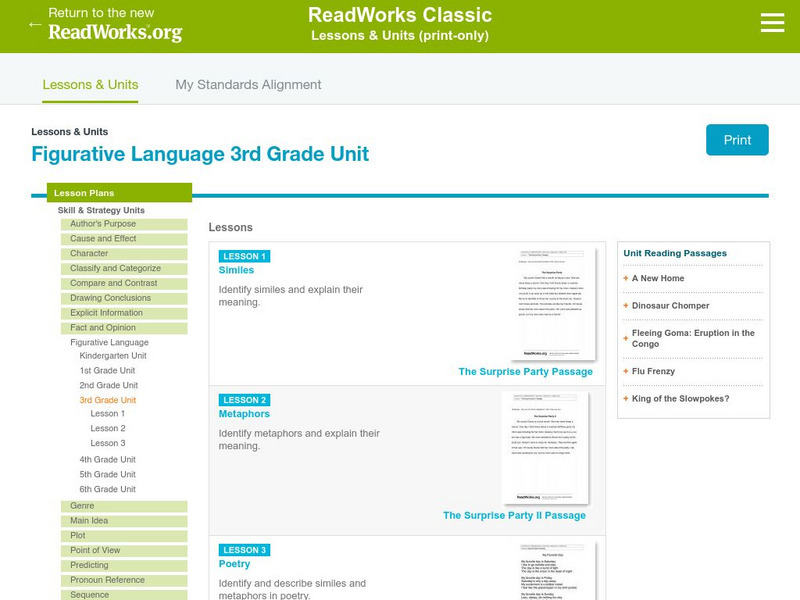Expand Fact and Opinion unit
Screen dimensions: 800x600
[x=124, y=328]
